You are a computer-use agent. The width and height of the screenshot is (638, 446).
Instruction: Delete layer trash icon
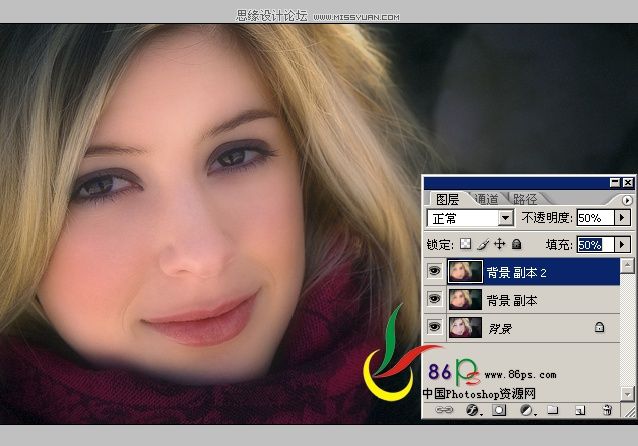[607, 410]
